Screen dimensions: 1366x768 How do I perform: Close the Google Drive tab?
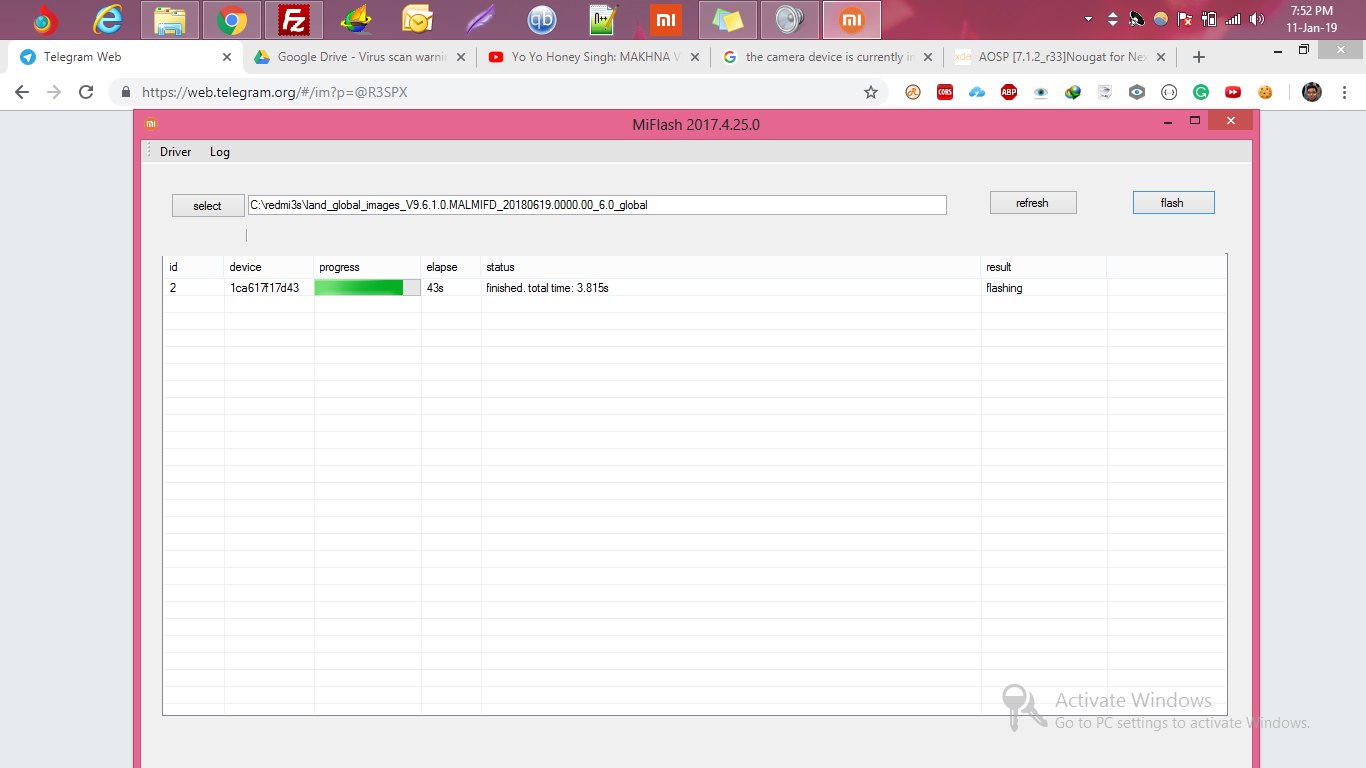pyautogui.click(x=461, y=57)
